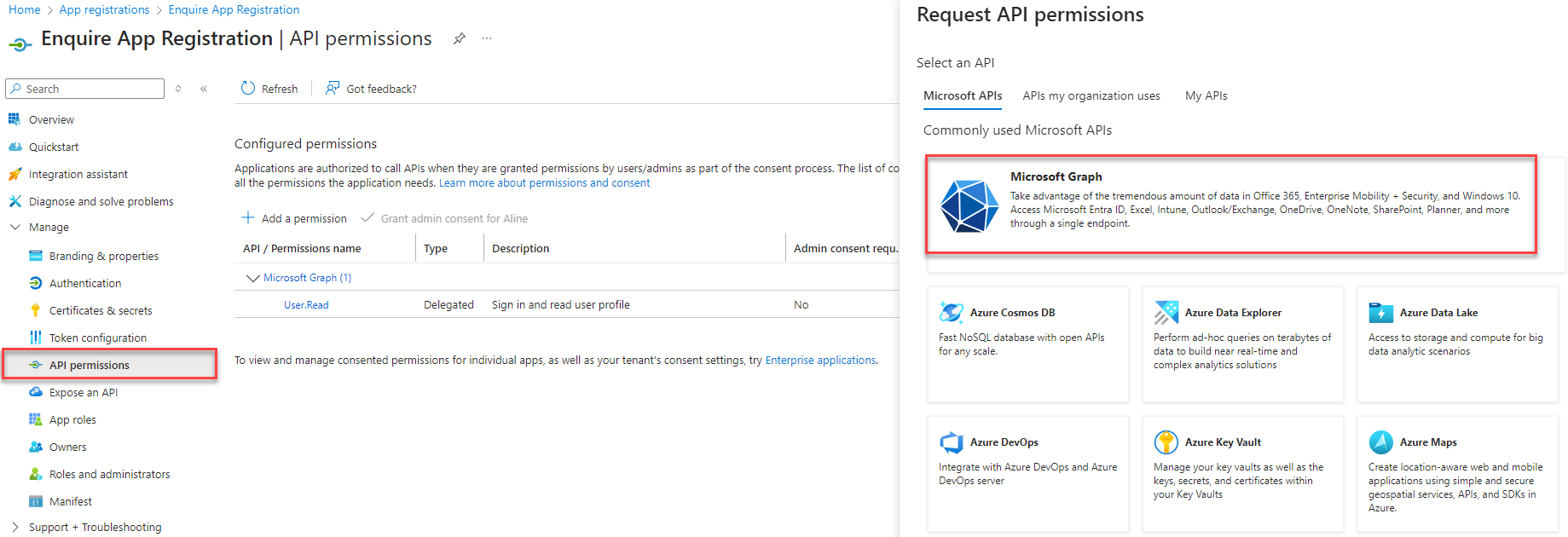Click the Authentication icon
The height and width of the screenshot is (537, 1568).
[35, 283]
